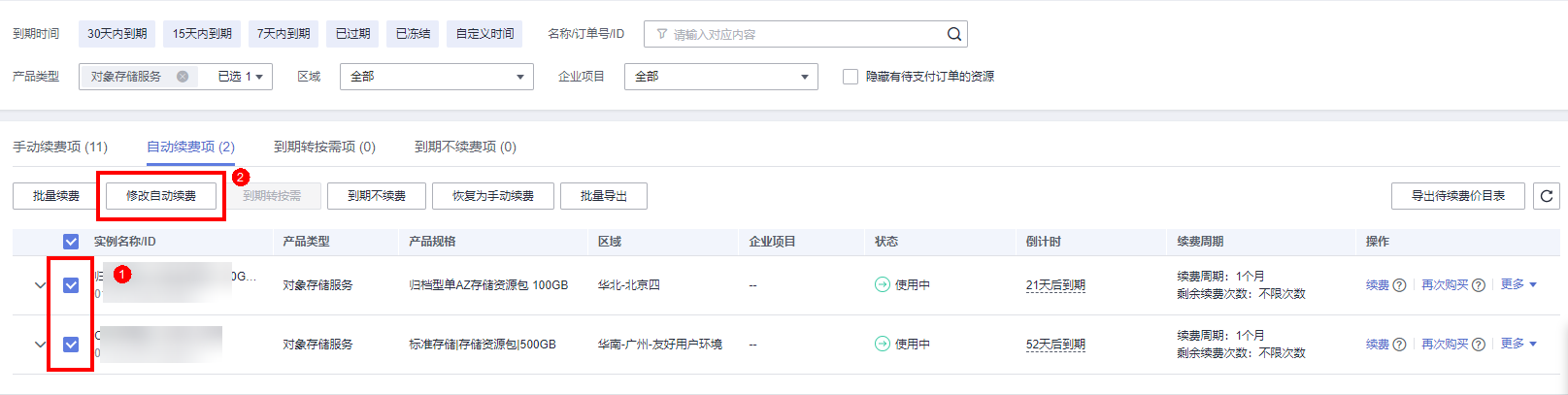The width and height of the screenshot is (1568, 395).
Task: Switch to 到期不续费项 tab
Action: click(465, 147)
